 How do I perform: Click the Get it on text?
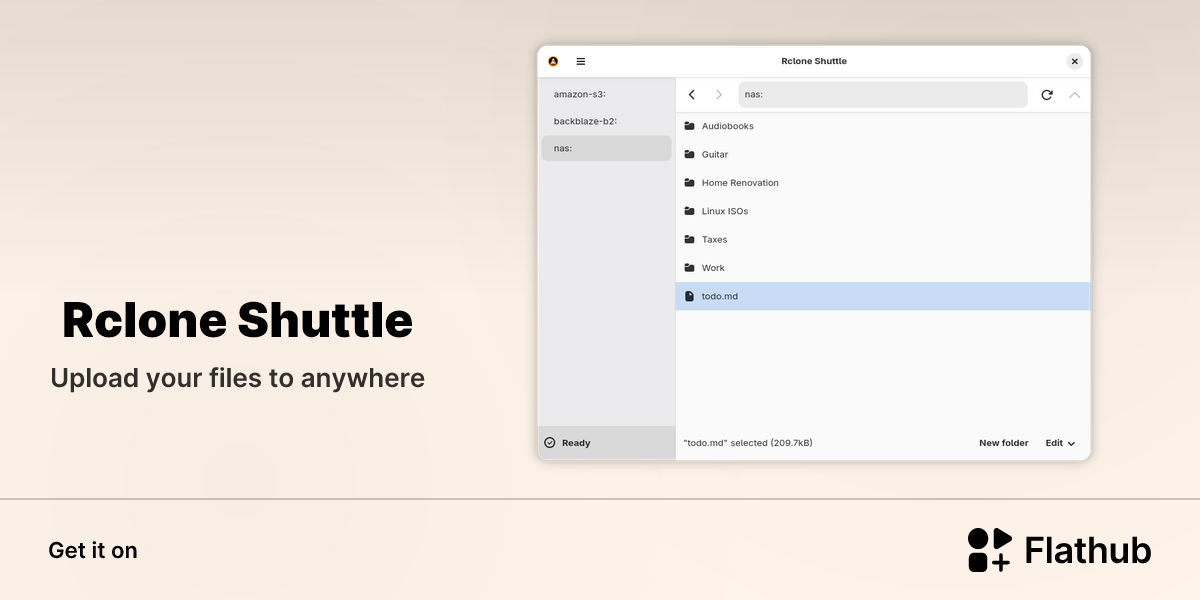pos(93,551)
